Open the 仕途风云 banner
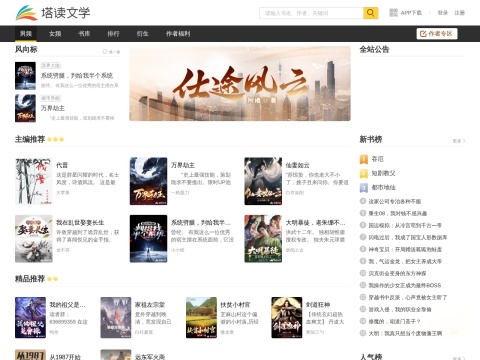This screenshot has width=480, height=360. (240, 83)
